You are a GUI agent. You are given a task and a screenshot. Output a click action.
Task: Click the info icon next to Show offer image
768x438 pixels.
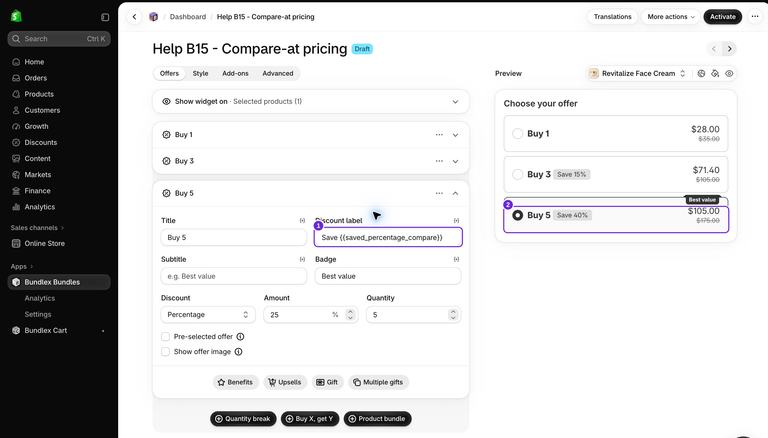coord(239,352)
